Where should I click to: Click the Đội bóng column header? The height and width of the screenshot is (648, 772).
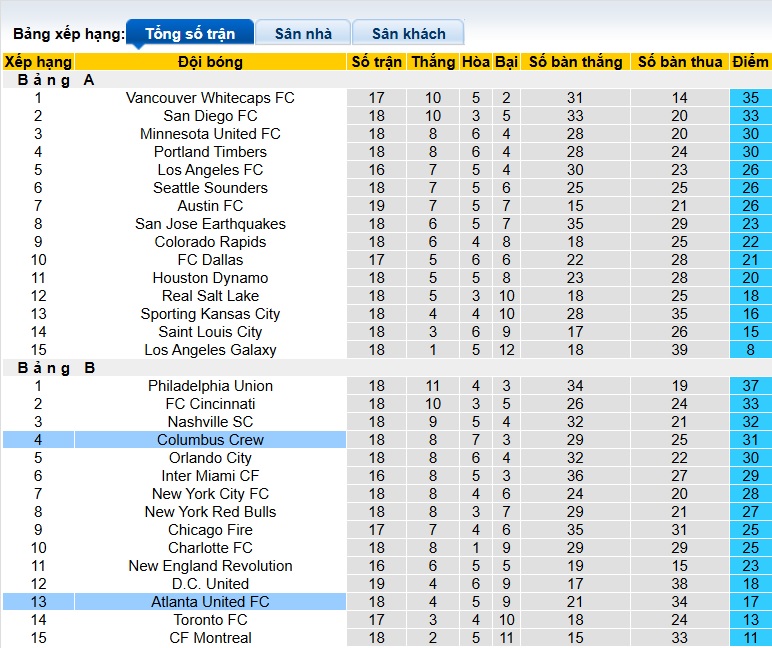[x=210, y=62]
